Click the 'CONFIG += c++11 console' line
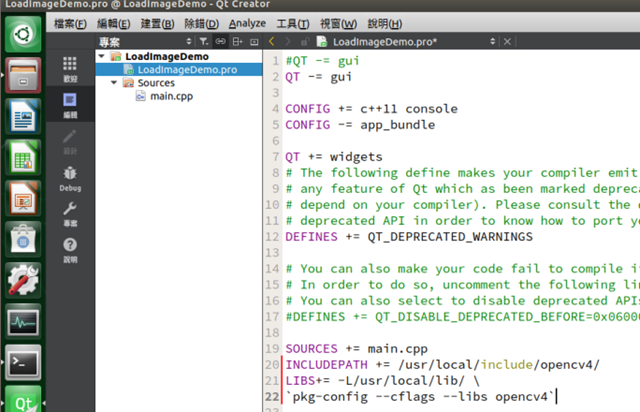Screen dimensions: 640x412 pyautogui.click(x=371, y=109)
